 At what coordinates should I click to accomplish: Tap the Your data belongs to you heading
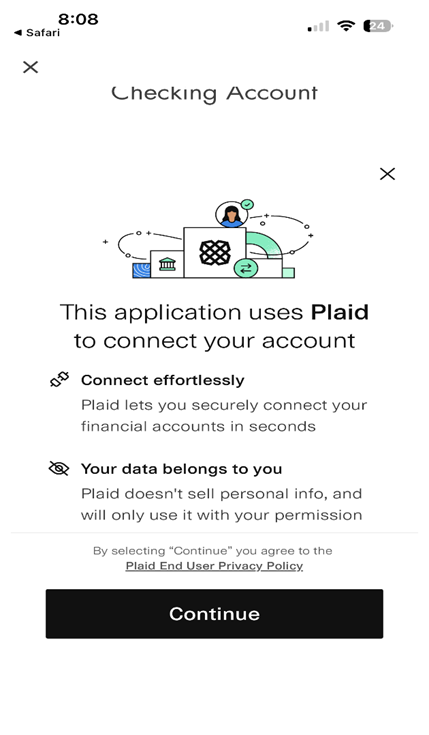tap(181, 469)
